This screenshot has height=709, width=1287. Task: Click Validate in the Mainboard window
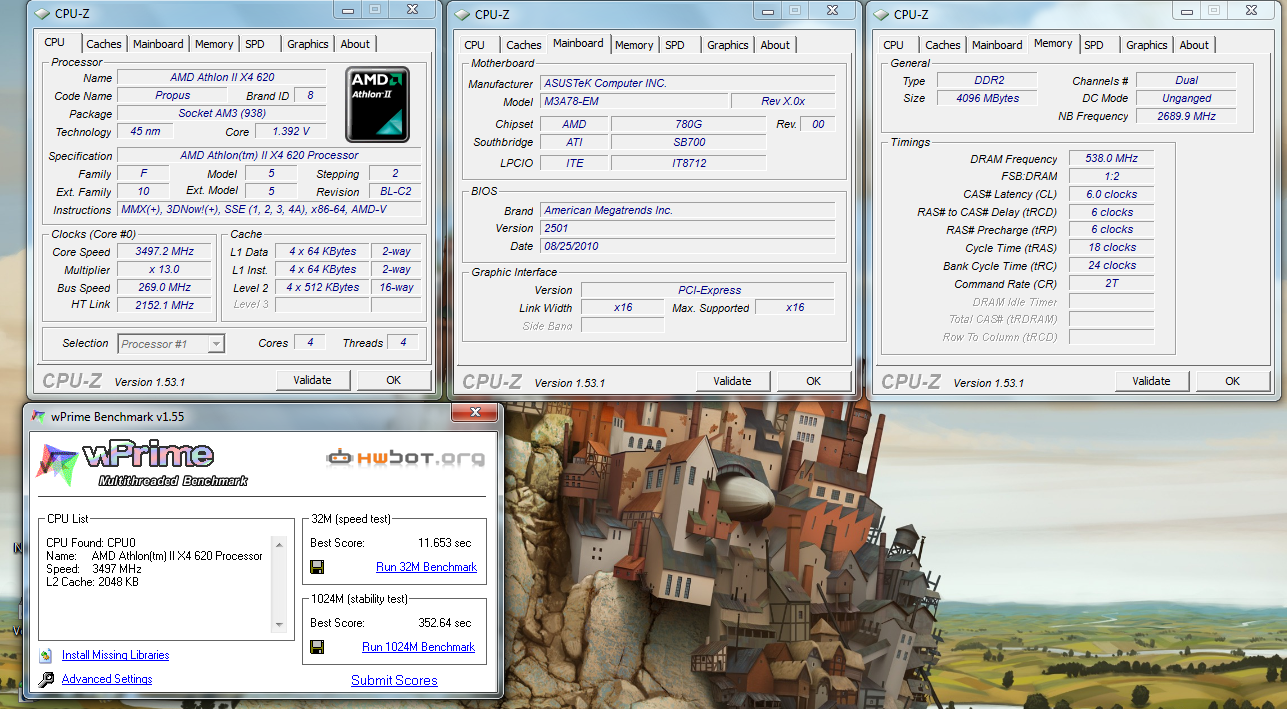(732, 381)
